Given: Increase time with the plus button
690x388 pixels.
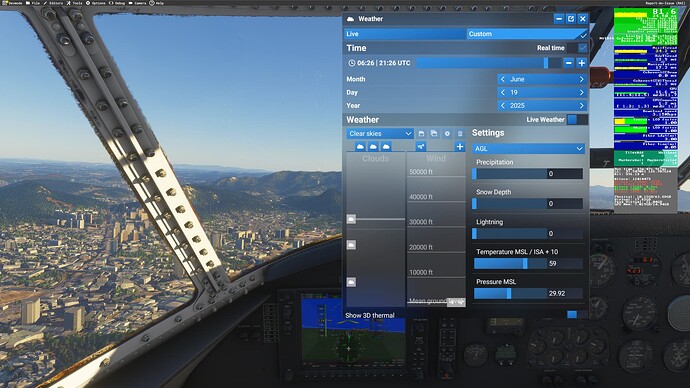Looking at the screenshot, I should pos(581,63).
